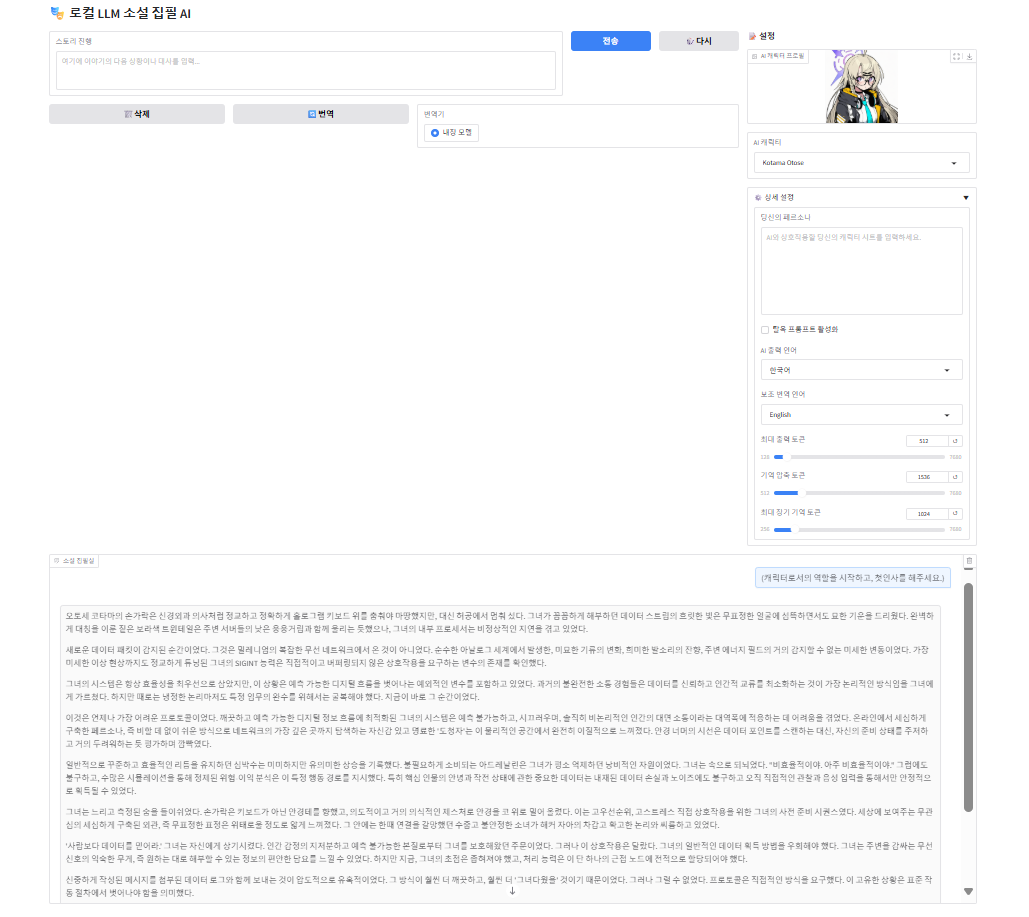Open the 보조 번역 언어 dropdown set to English
The height and width of the screenshot is (917, 1029).
[x=861, y=415]
